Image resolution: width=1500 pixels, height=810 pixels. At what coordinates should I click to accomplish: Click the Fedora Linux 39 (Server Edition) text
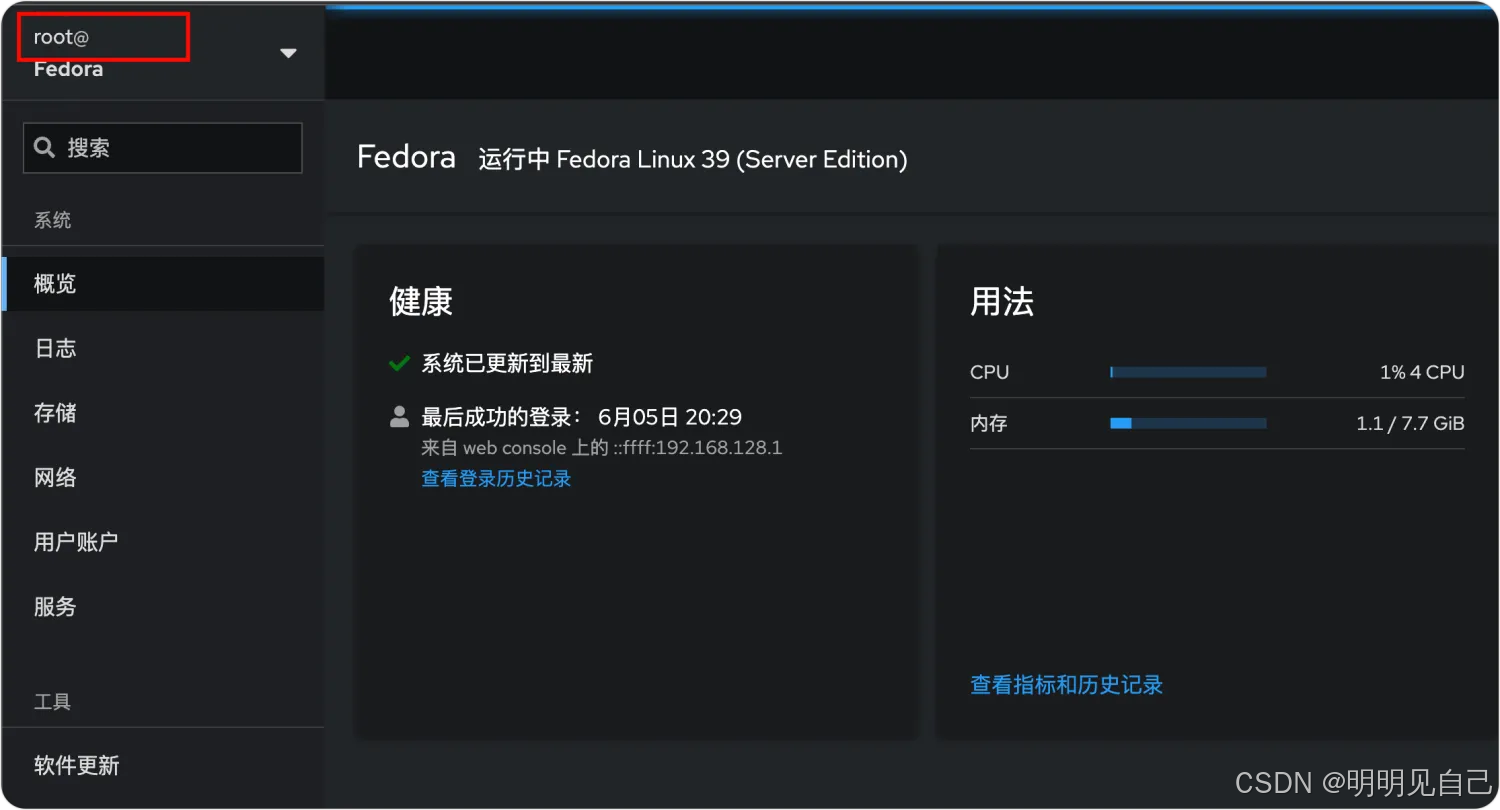click(x=732, y=159)
